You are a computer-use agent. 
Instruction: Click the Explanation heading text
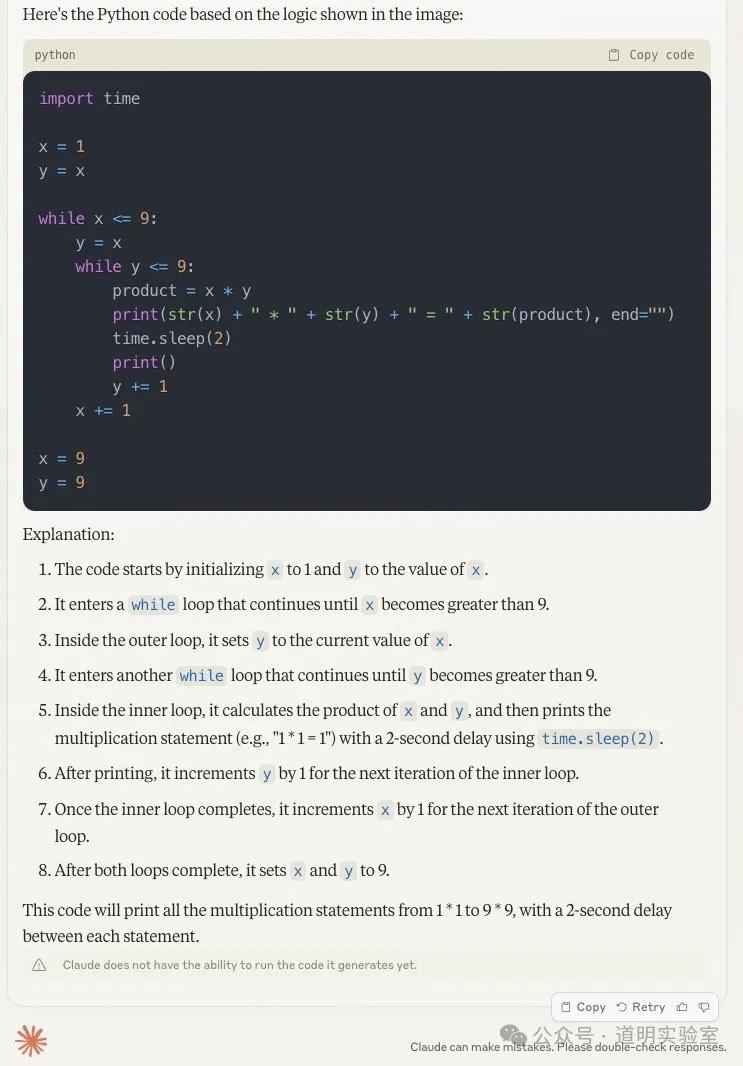[x=69, y=534]
